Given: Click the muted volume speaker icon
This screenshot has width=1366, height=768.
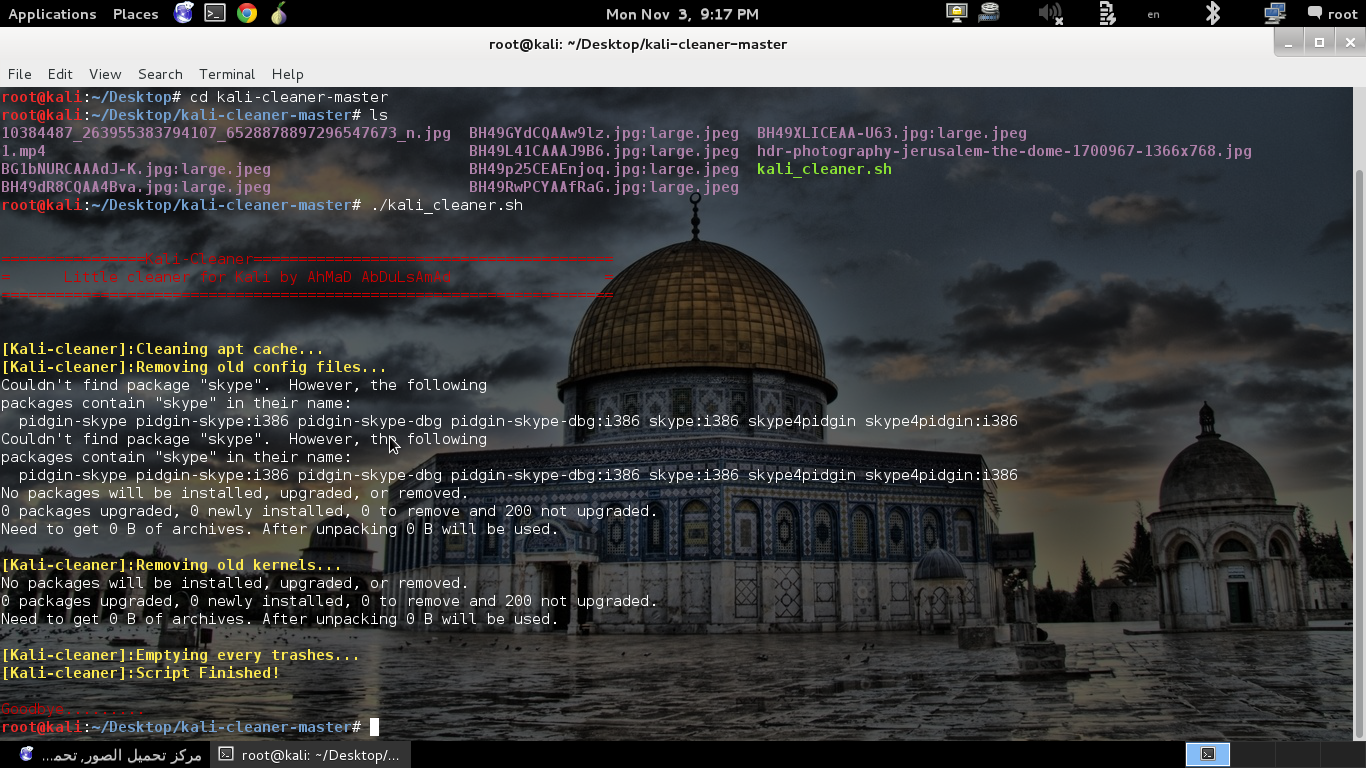Looking at the screenshot, I should pos(1050,13).
